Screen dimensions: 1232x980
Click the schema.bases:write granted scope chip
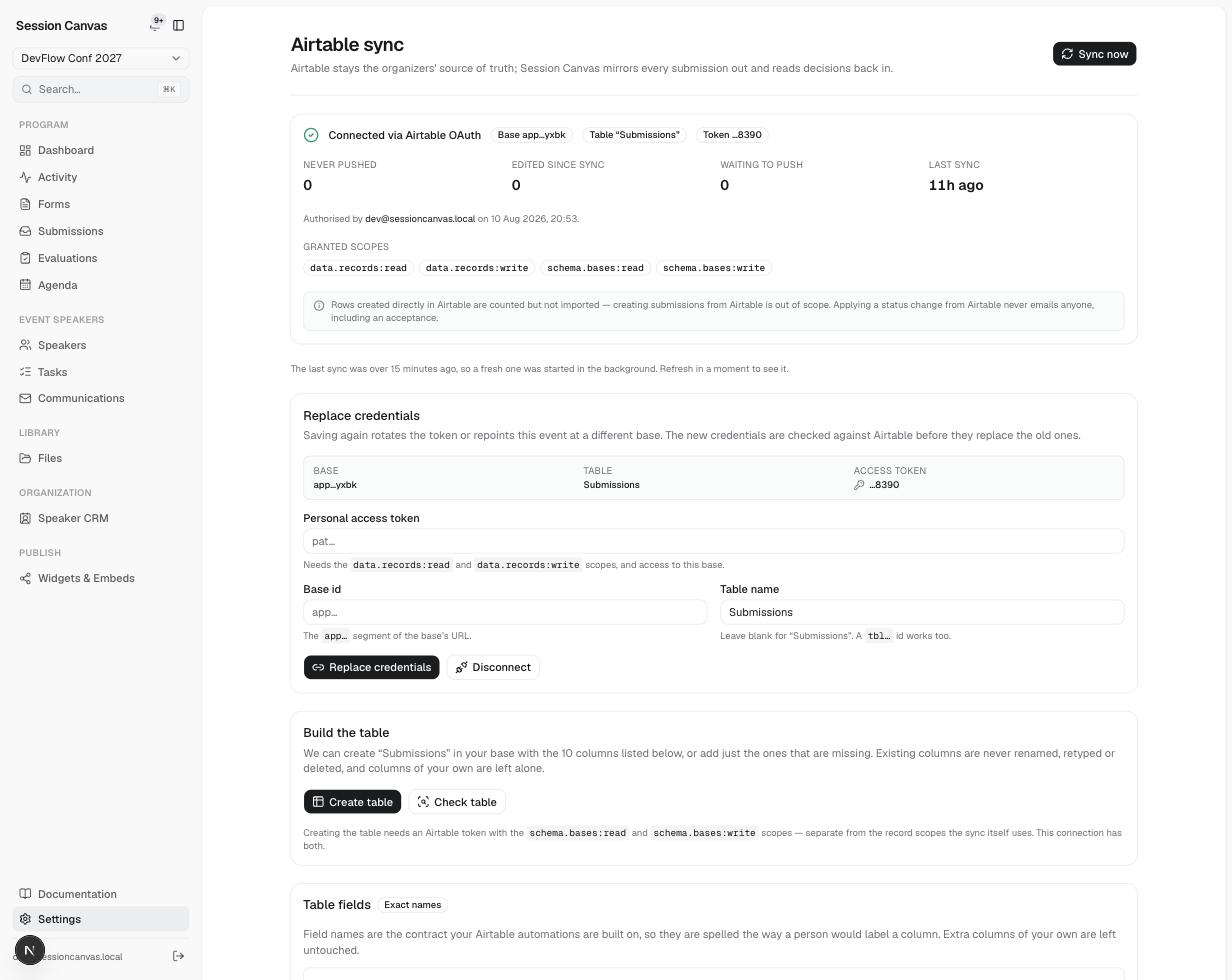pyautogui.click(x=714, y=268)
